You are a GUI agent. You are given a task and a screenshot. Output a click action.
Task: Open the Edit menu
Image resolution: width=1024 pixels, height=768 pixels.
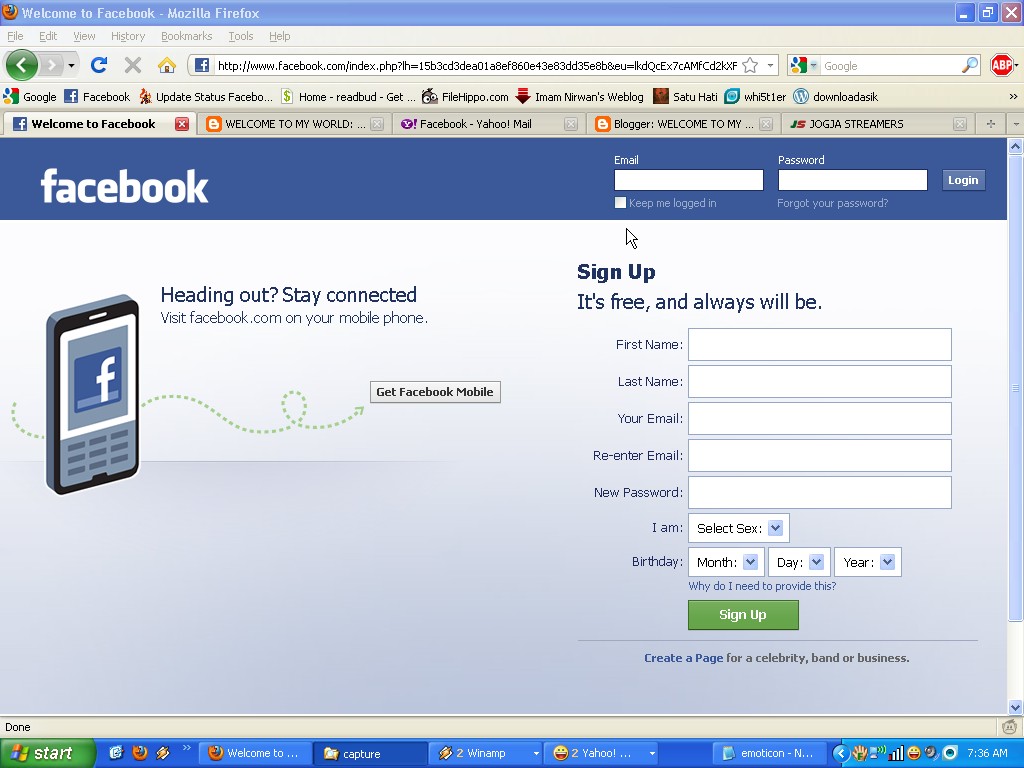(x=48, y=36)
